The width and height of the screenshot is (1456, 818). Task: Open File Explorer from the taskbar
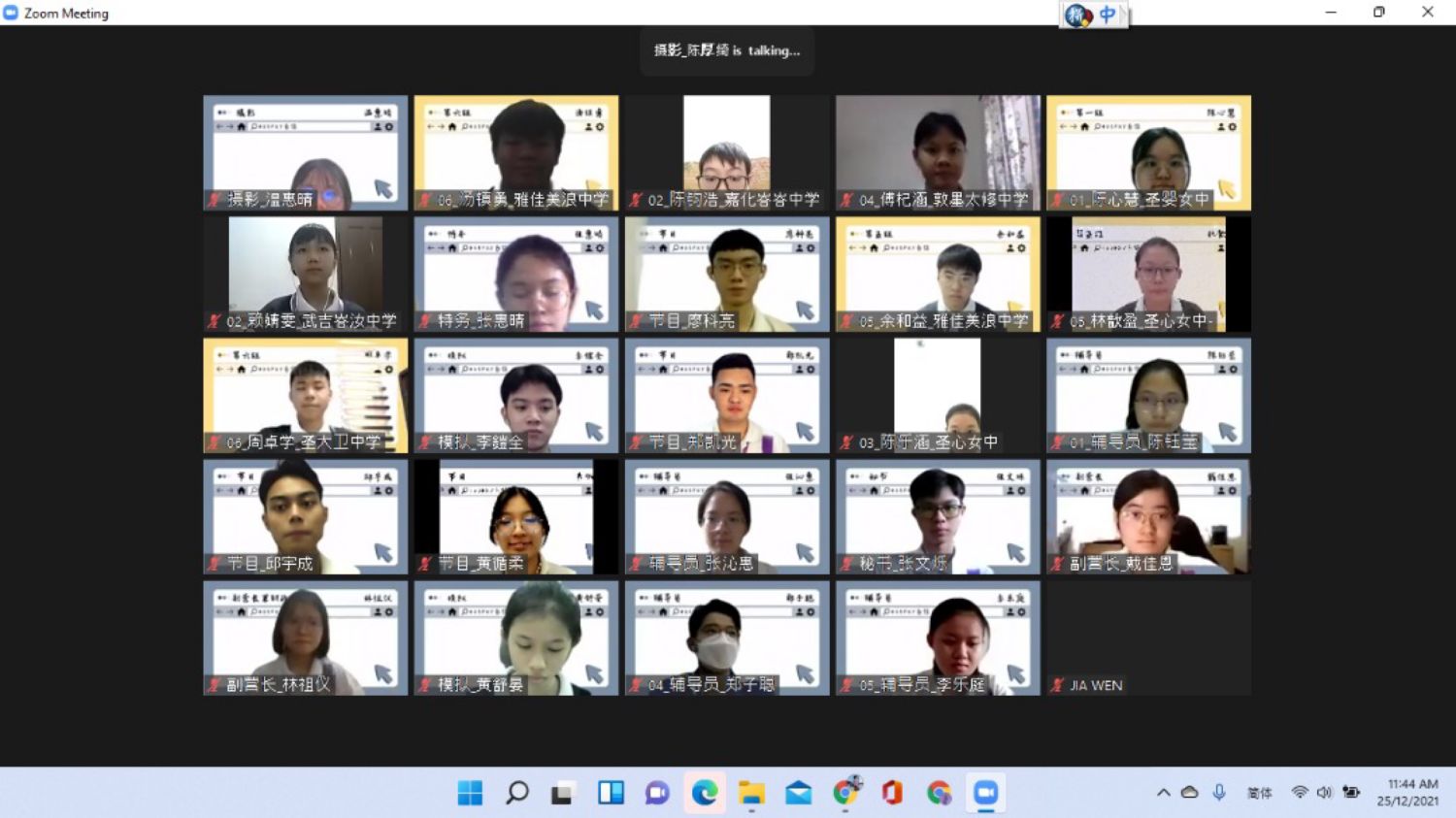pyautogui.click(x=751, y=793)
